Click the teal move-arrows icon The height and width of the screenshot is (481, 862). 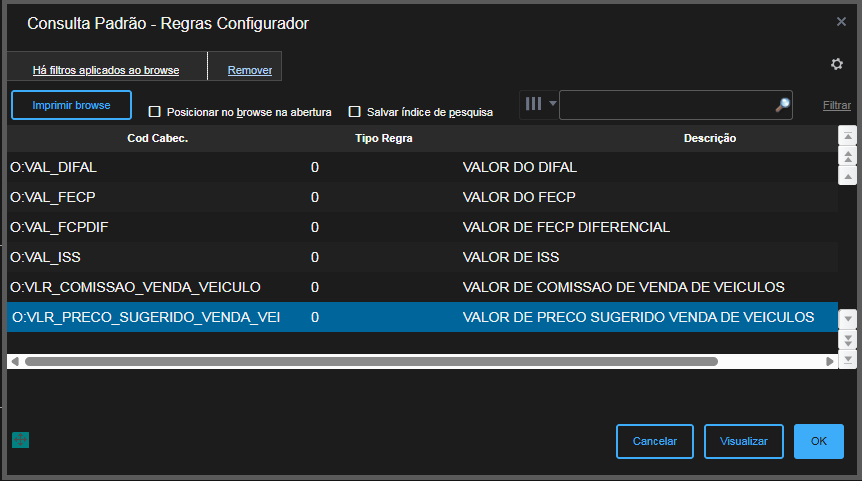(x=20, y=440)
